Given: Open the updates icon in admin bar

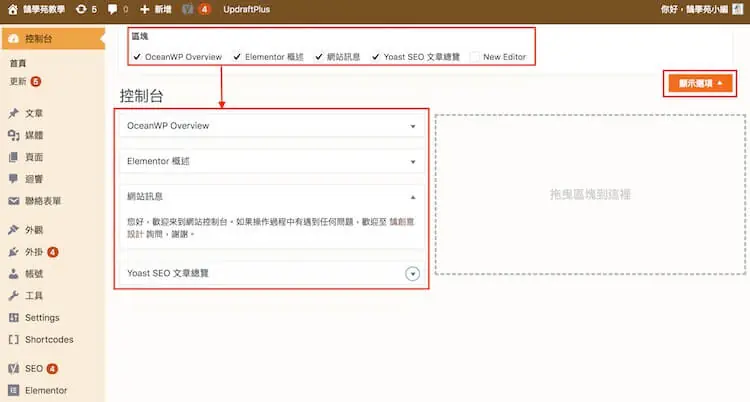Looking at the screenshot, I should (81, 9).
